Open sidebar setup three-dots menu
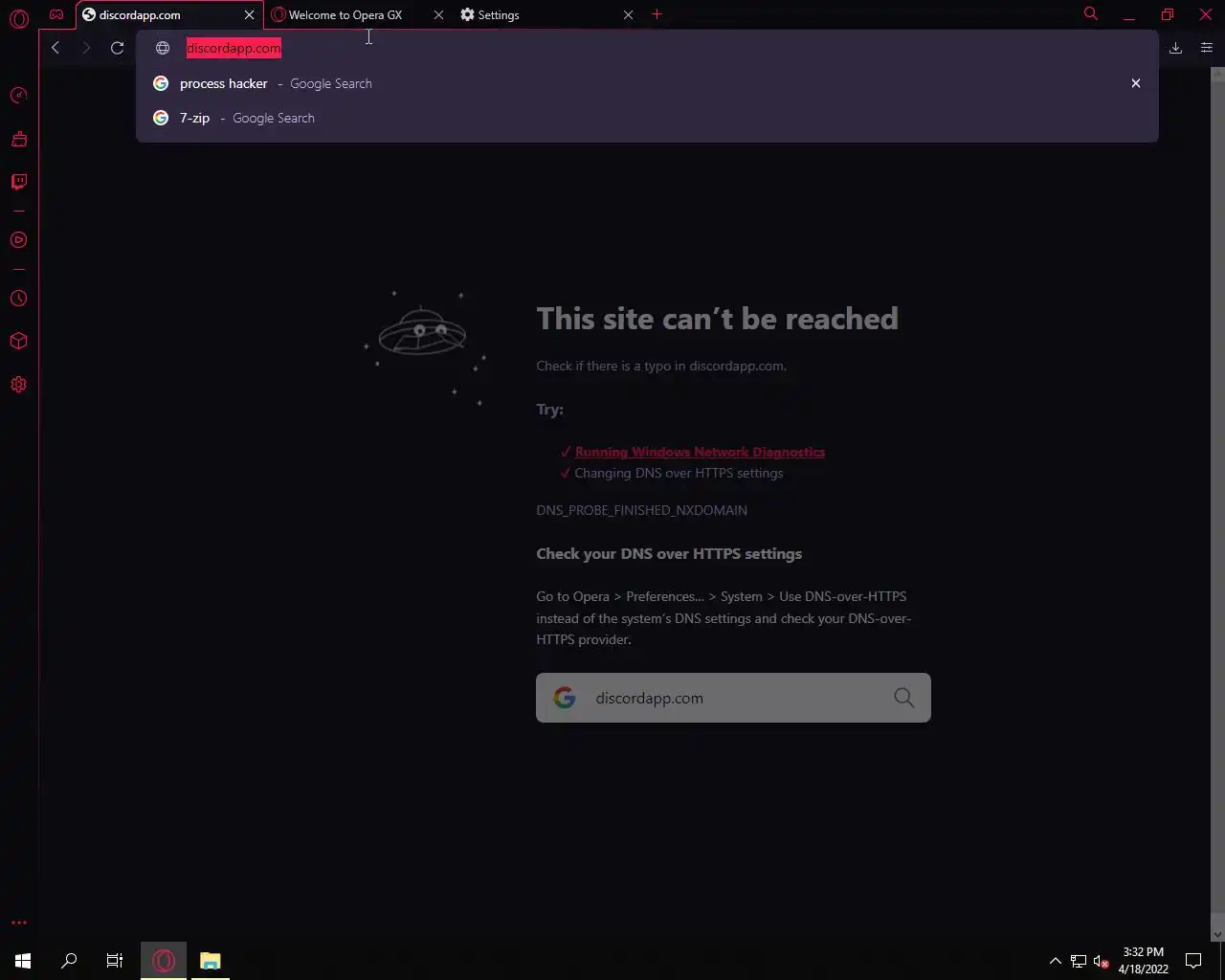This screenshot has height=980, width=1225. point(18,923)
